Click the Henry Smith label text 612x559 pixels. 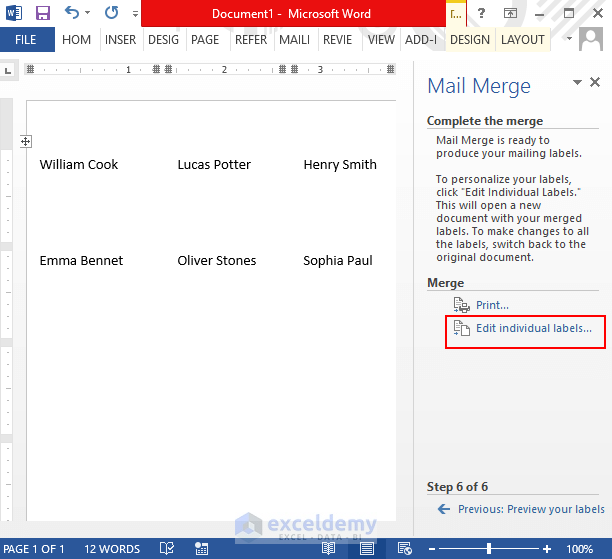340,164
